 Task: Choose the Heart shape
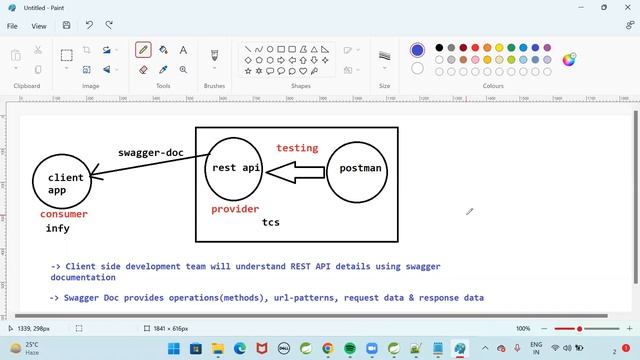[303, 71]
